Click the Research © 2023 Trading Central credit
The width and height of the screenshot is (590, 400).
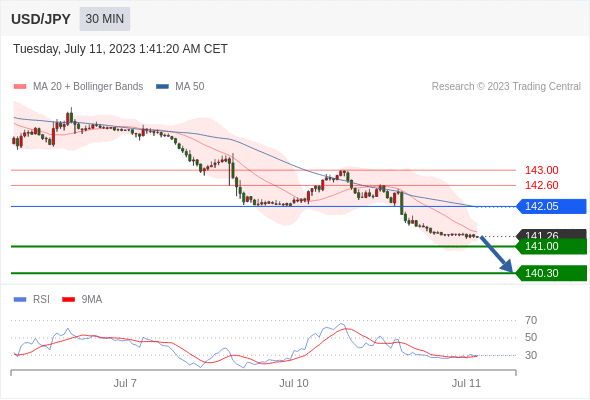point(506,87)
